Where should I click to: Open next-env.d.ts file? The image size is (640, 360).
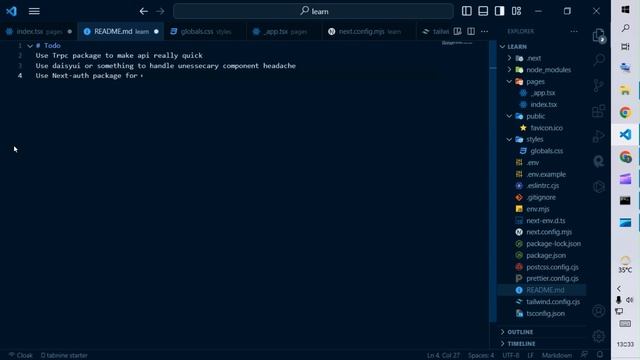pyautogui.click(x=546, y=221)
